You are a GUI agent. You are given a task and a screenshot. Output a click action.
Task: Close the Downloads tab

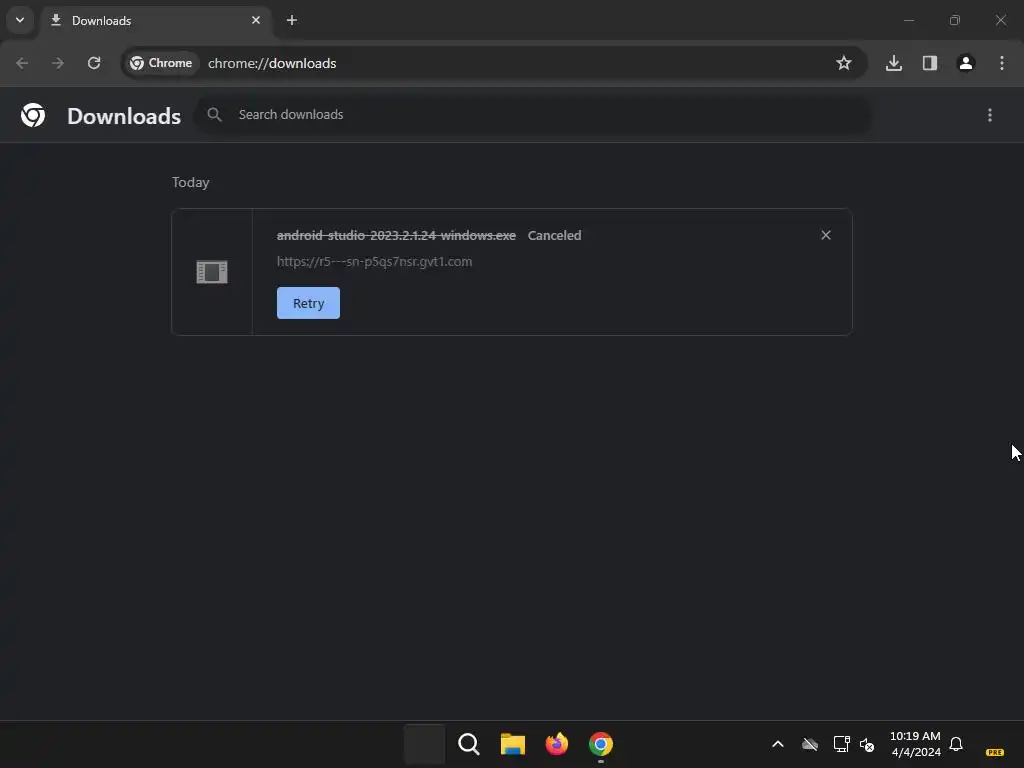coord(256,20)
